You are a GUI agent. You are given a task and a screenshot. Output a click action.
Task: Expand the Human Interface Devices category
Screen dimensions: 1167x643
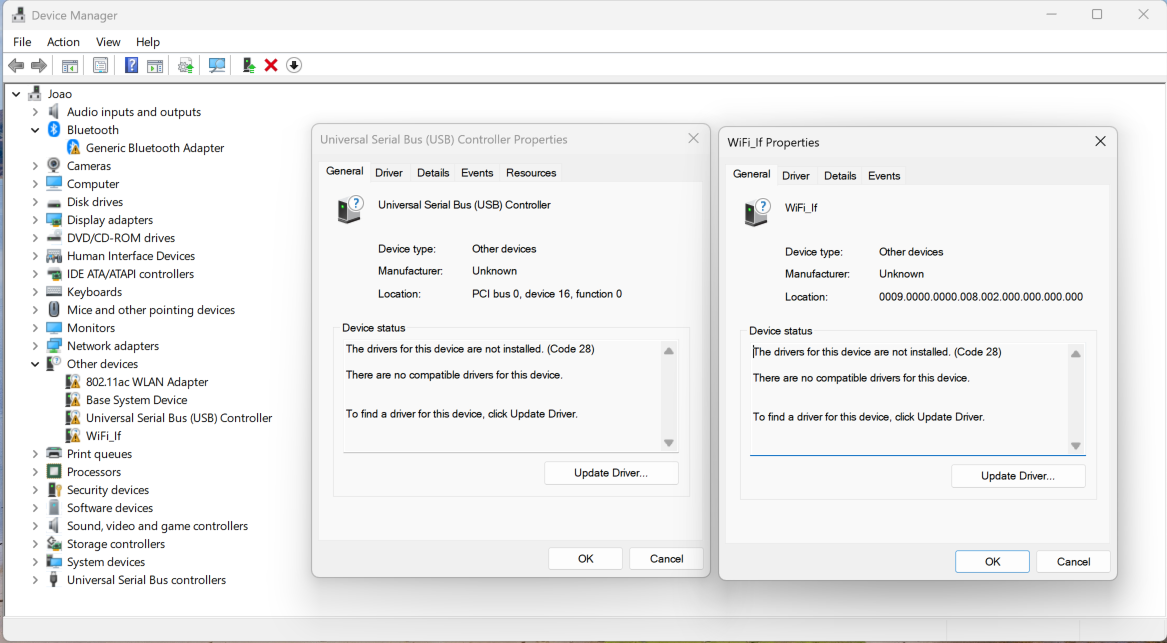pos(34,256)
